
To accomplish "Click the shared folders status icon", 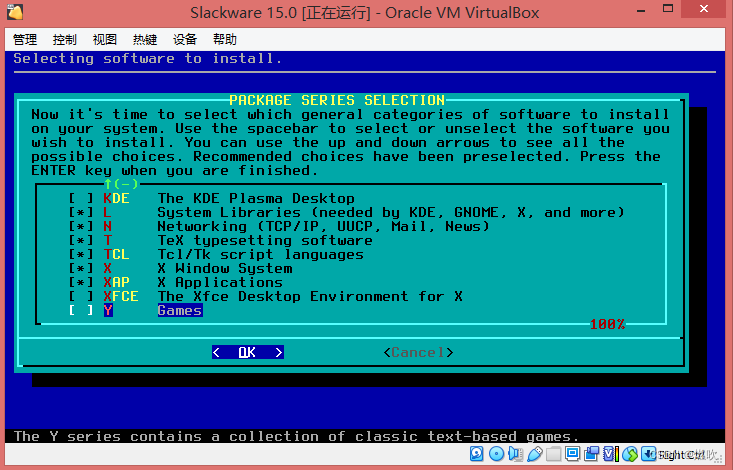I will (553, 454).
